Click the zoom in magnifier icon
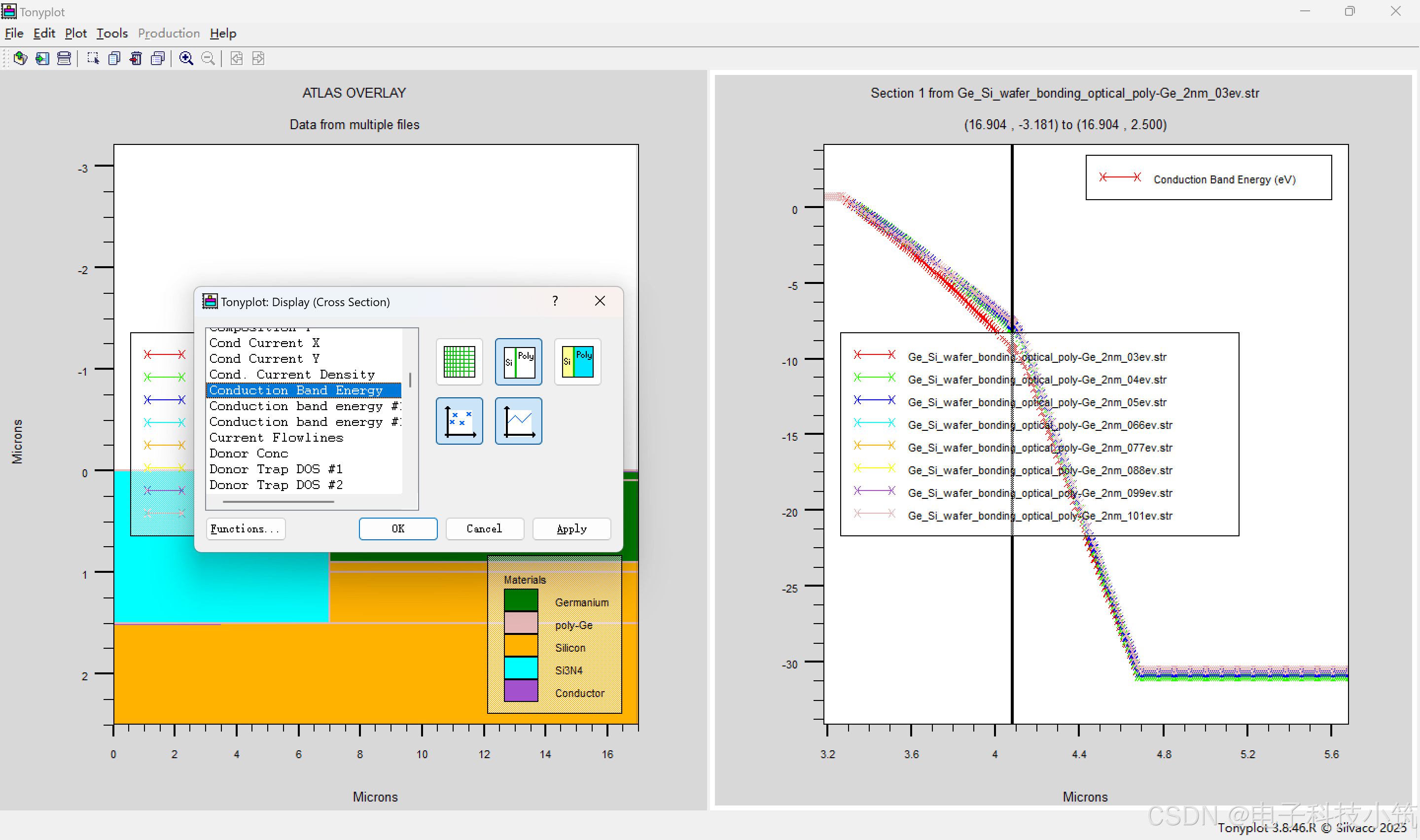 [x=186, y=58]
